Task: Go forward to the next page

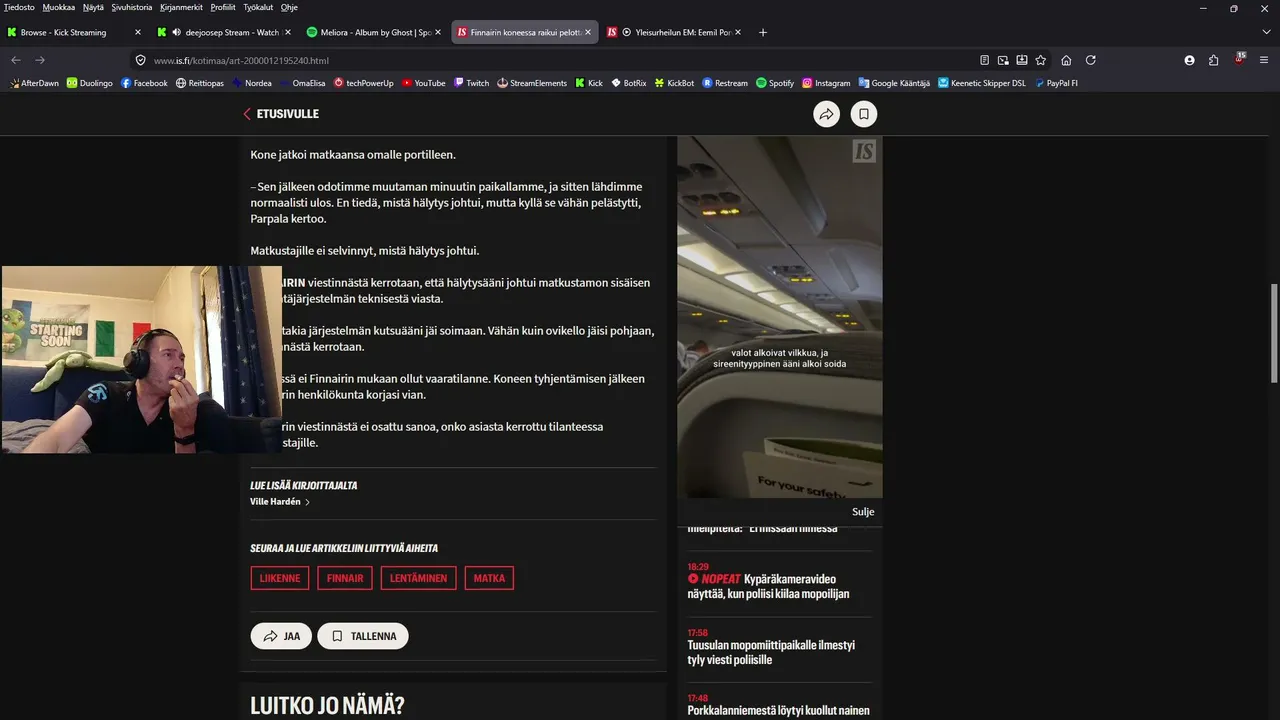Action: click(x=40, y=60)
